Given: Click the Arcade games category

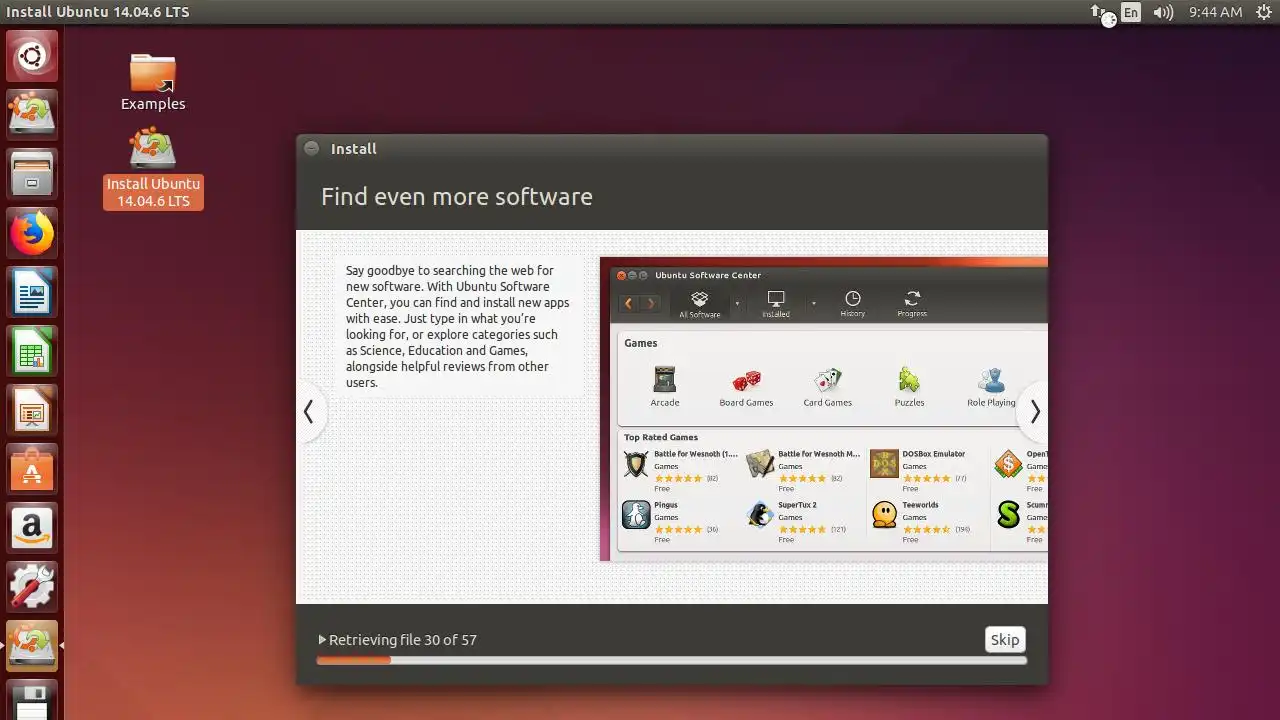Looking at the screenshot, I should tap(665, 387).
